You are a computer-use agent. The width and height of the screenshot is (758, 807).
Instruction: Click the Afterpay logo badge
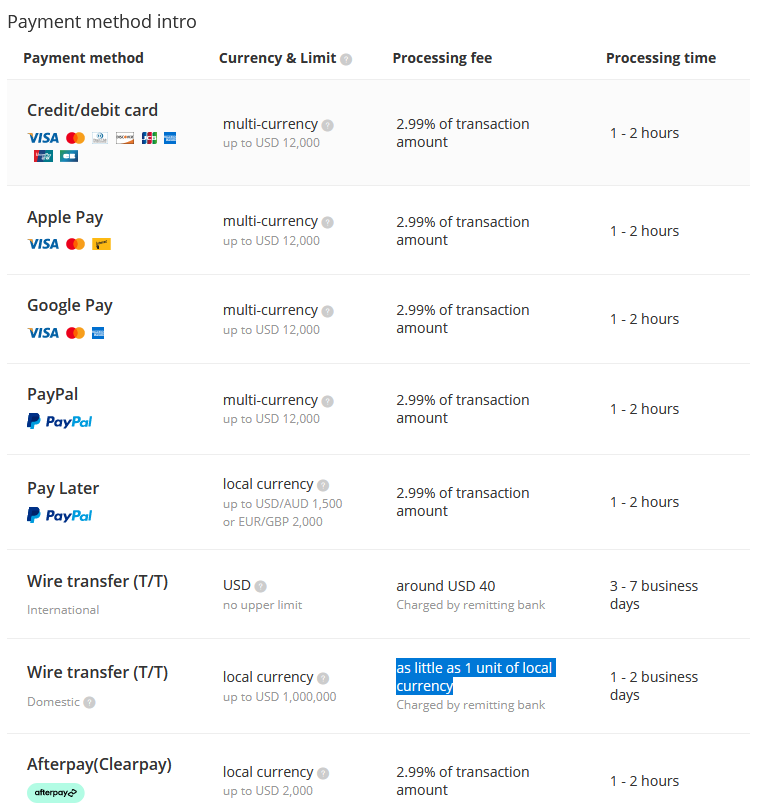55,793
